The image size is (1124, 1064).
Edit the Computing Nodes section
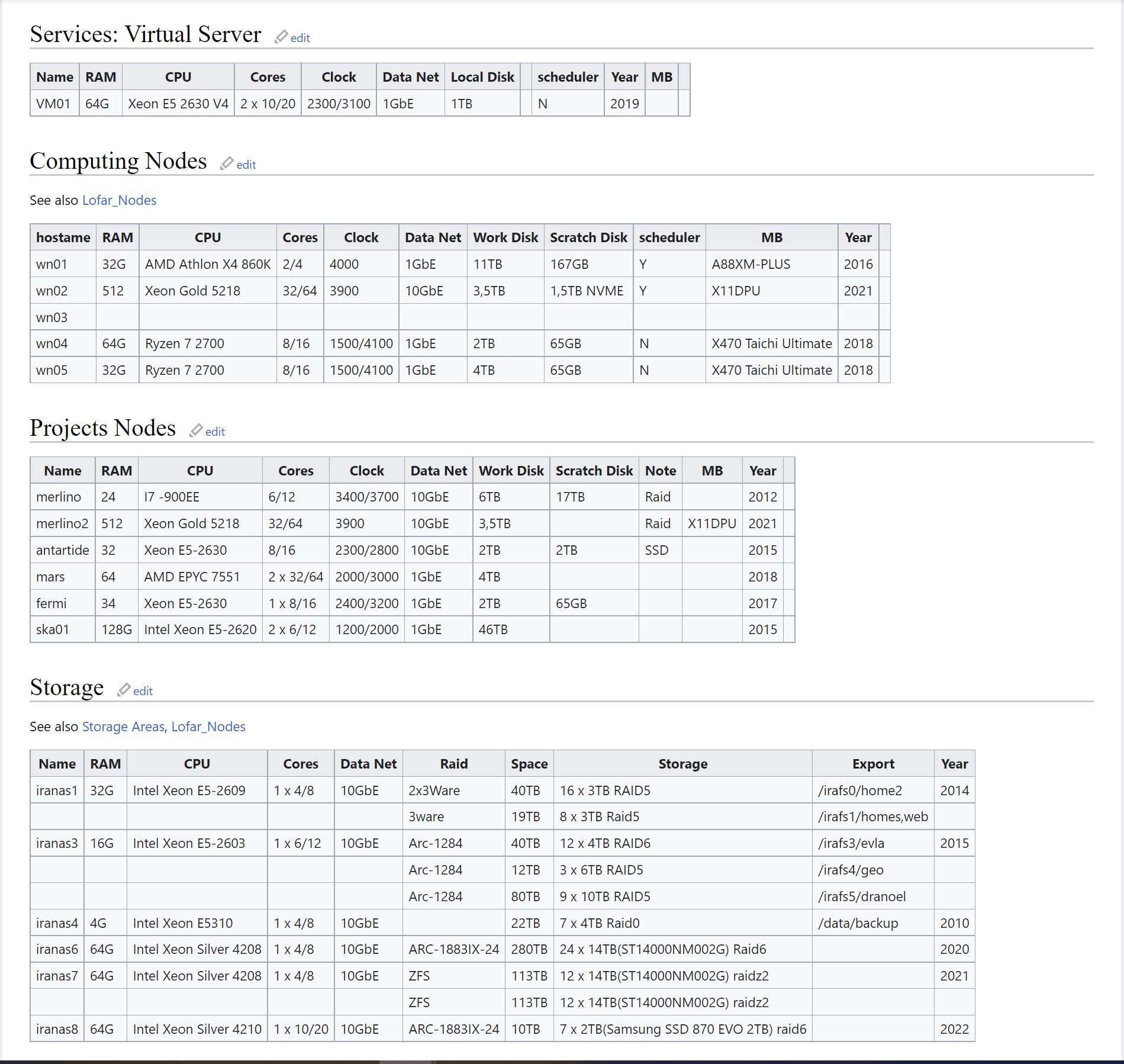coord(246,165)
